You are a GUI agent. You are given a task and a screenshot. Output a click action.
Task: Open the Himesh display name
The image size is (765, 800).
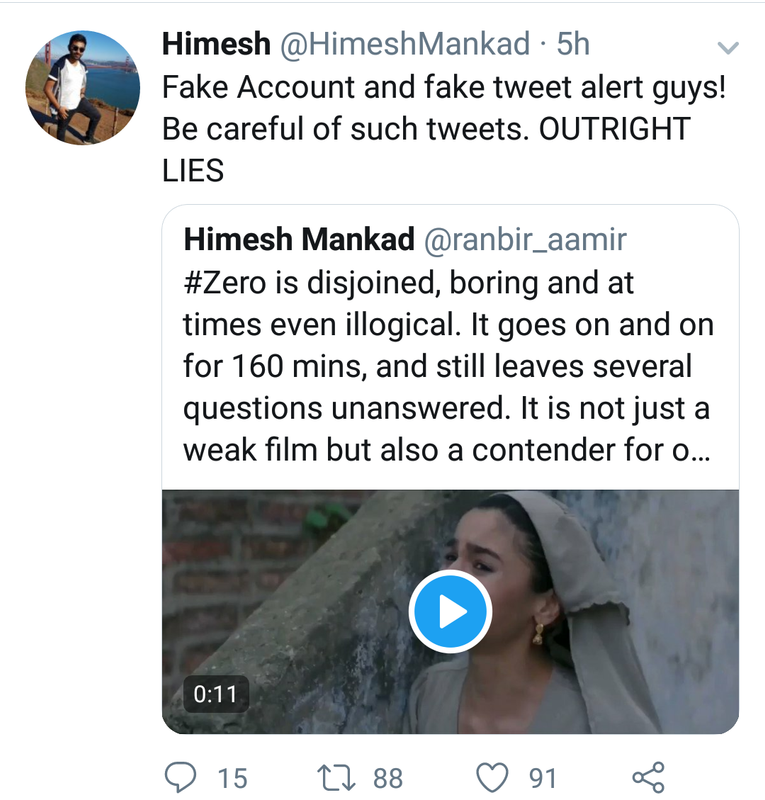(x=216, y=44)
